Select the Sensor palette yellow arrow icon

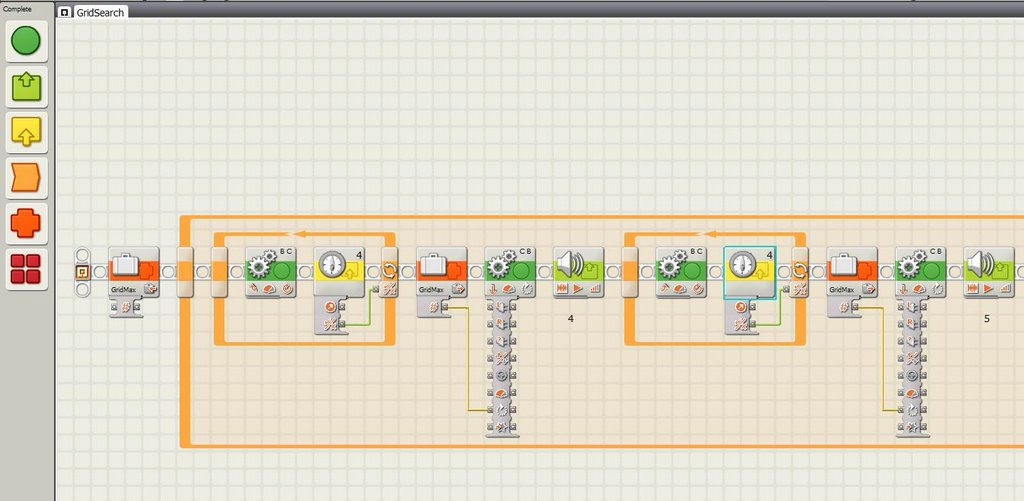click(25, 132)
